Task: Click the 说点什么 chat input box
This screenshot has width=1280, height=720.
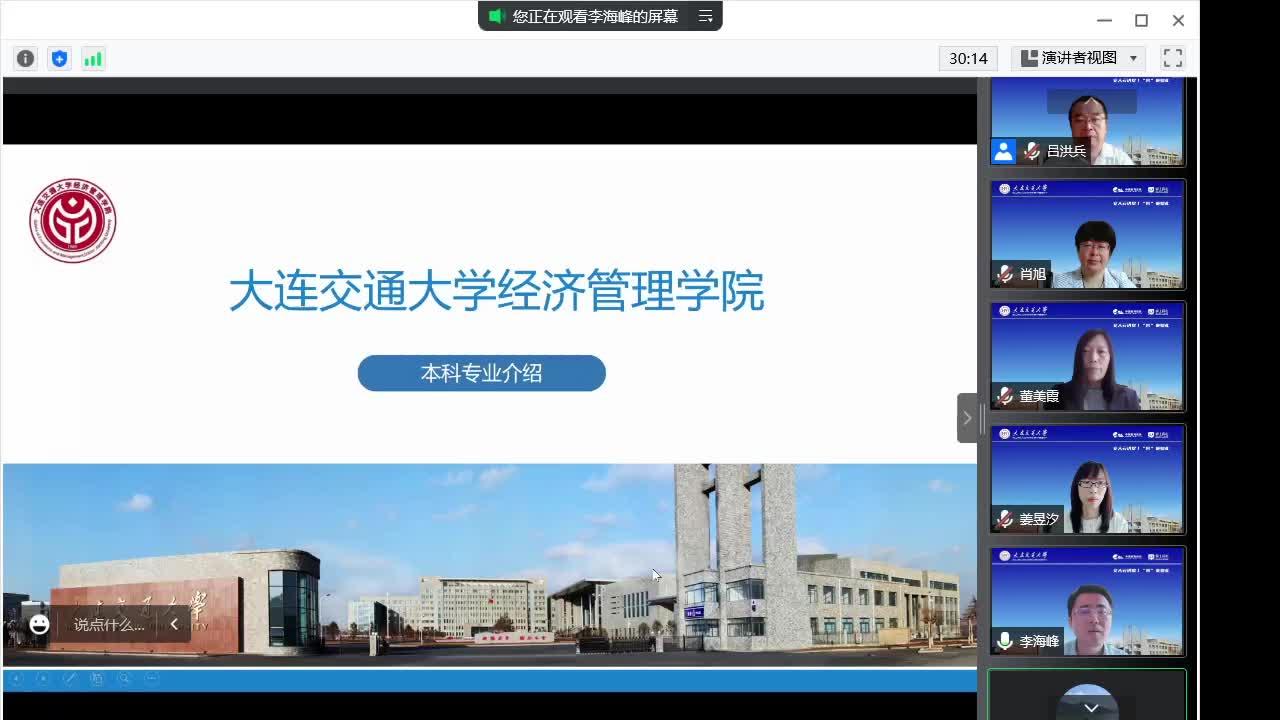Action: tap(109, 625)
